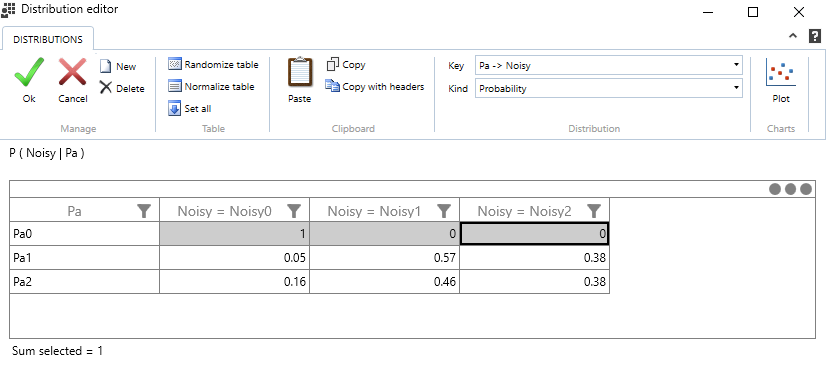The width and height of the screenshot is (826, 370).
Task: Switch to the DISTRIBUTIONS ribbon tab
Action: (x=48, y=39)
